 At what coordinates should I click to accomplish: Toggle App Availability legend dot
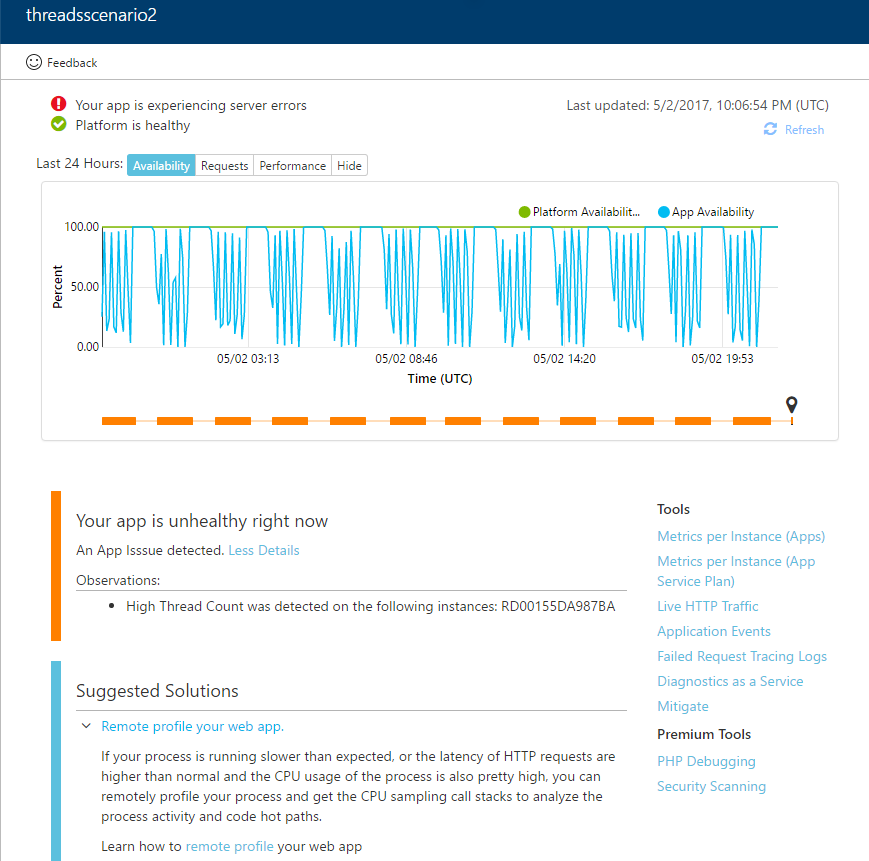[x=664, y=212]
